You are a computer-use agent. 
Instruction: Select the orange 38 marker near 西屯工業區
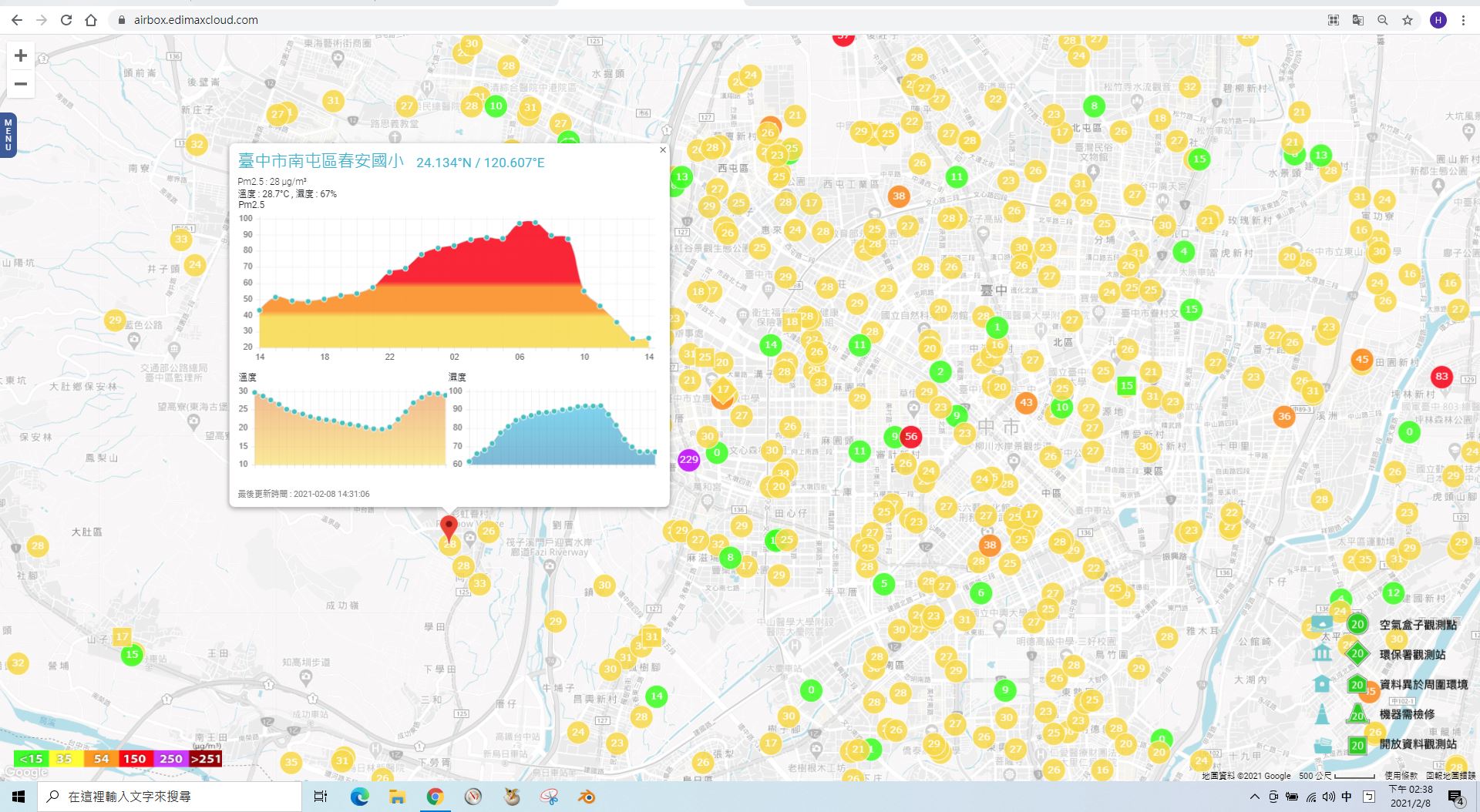899,196
